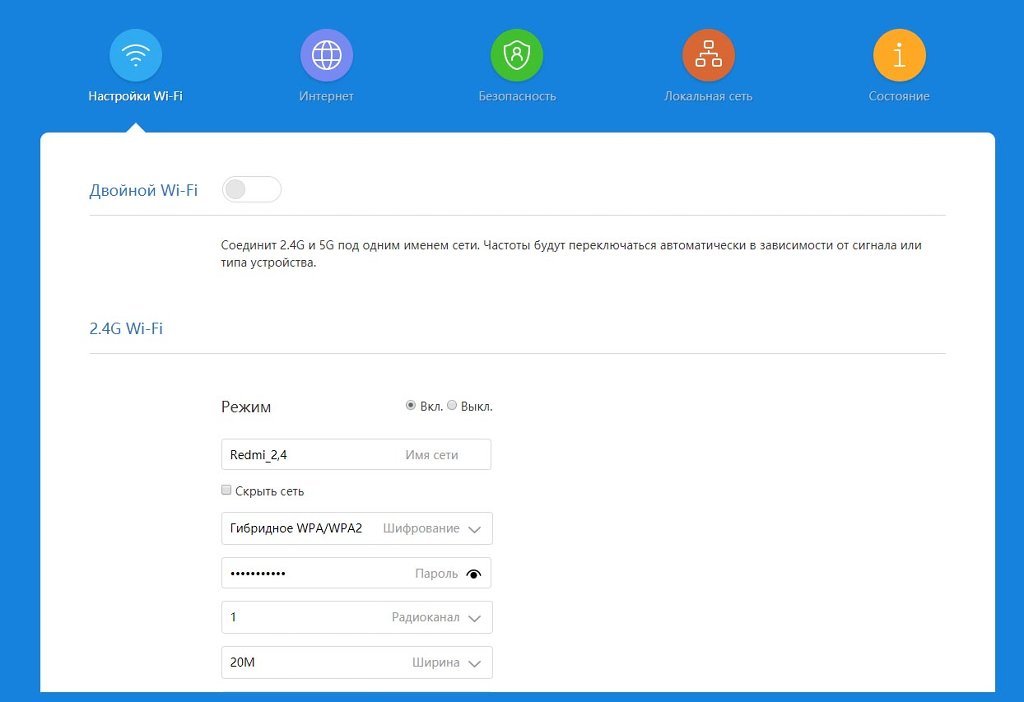
Task: Toggle the Двойной Wi-Fi switch
Action: tap(251, 189)
